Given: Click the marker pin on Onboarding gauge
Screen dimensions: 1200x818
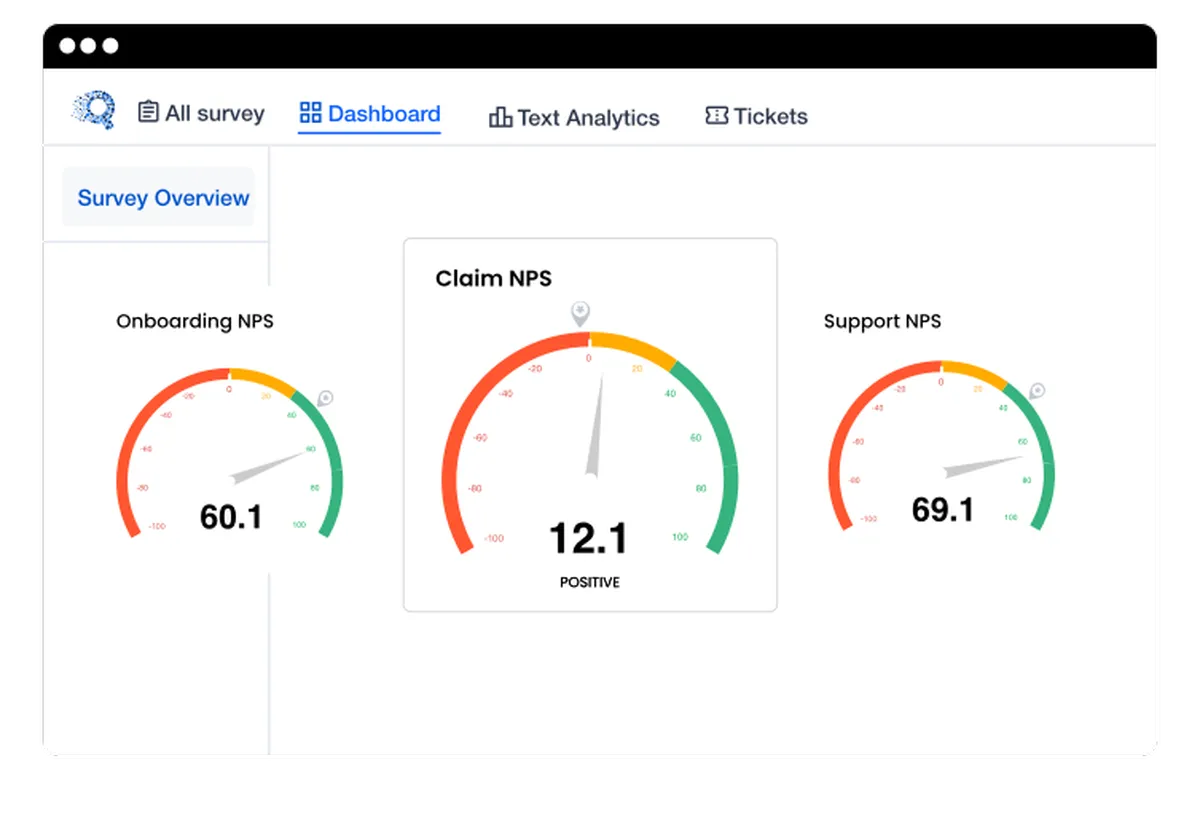Looking at the screenshot, I should point(324,399).
